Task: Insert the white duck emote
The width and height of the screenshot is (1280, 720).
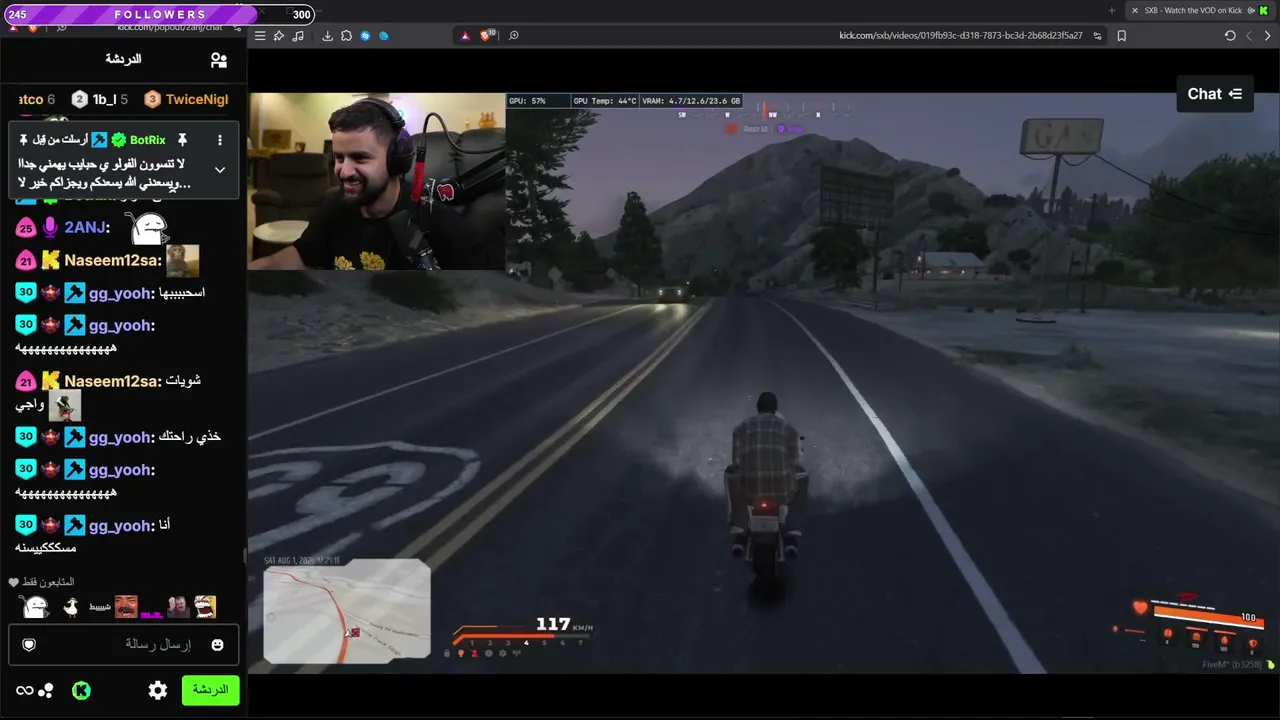Action: [x=70, y=606]
